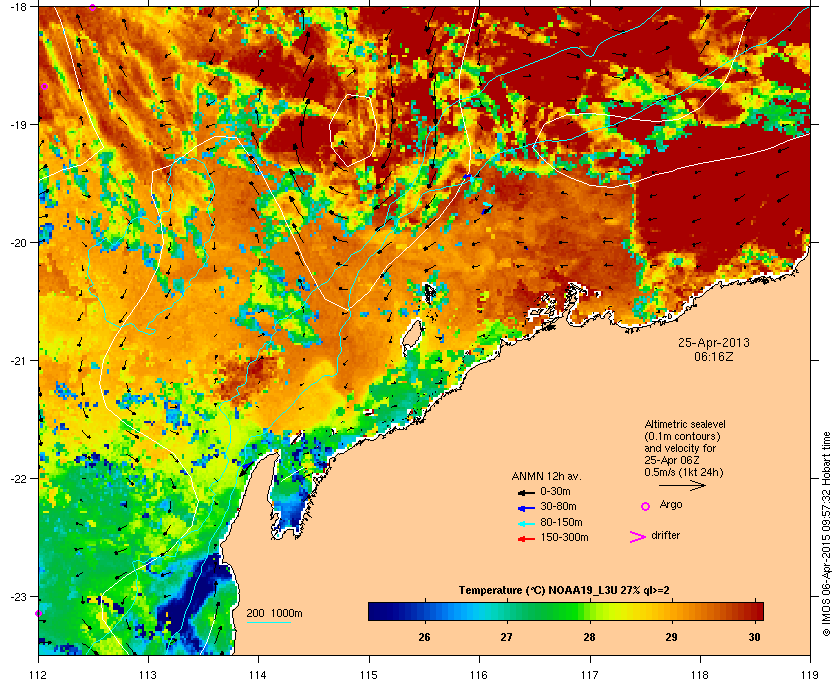Click the '0.5m/s (1kt 24h)' text

[x=684, y=473]
